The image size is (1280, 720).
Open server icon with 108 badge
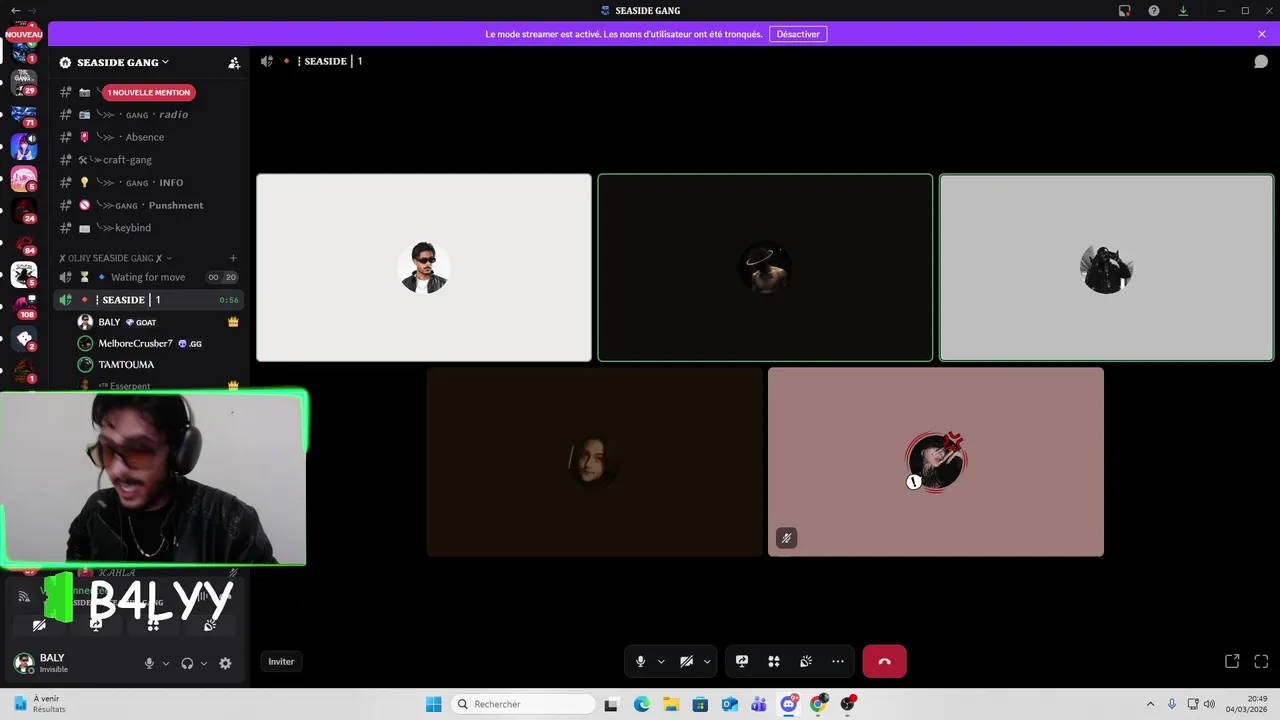[24, 307]
